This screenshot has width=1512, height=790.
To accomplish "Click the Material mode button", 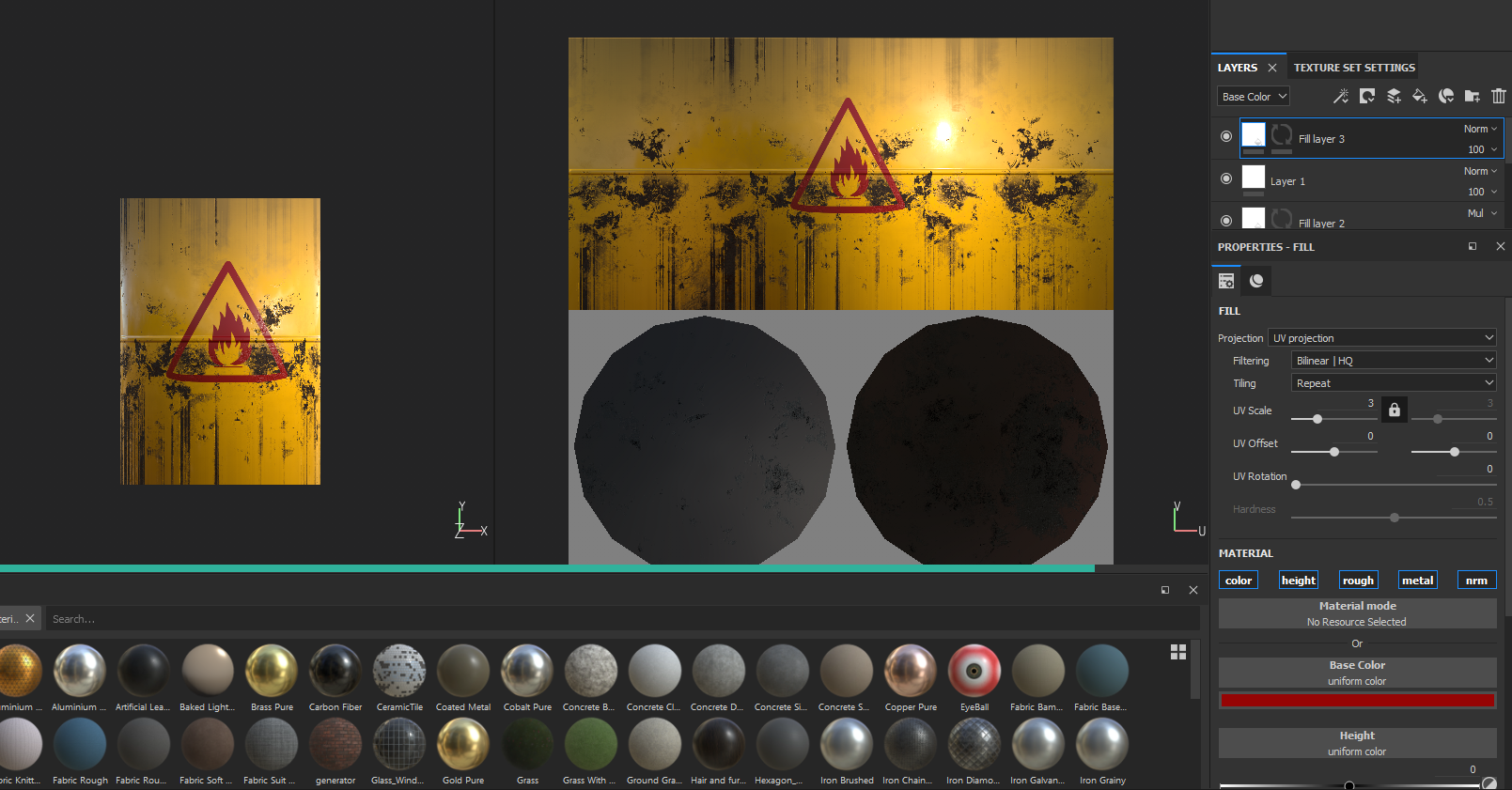I will (x=1358, y=613).
